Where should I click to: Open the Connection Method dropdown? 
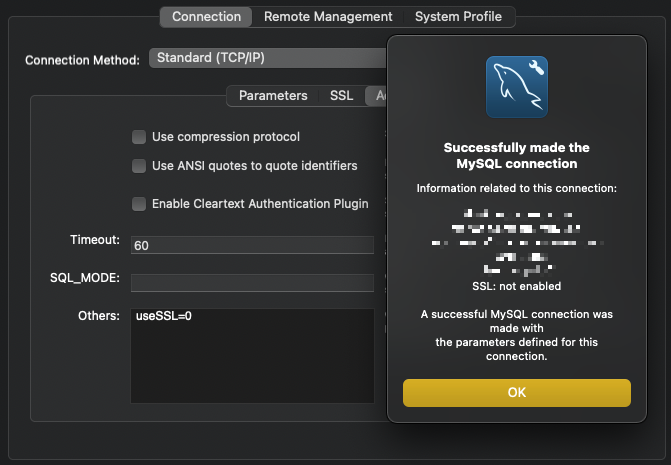(x=268, y=58)
